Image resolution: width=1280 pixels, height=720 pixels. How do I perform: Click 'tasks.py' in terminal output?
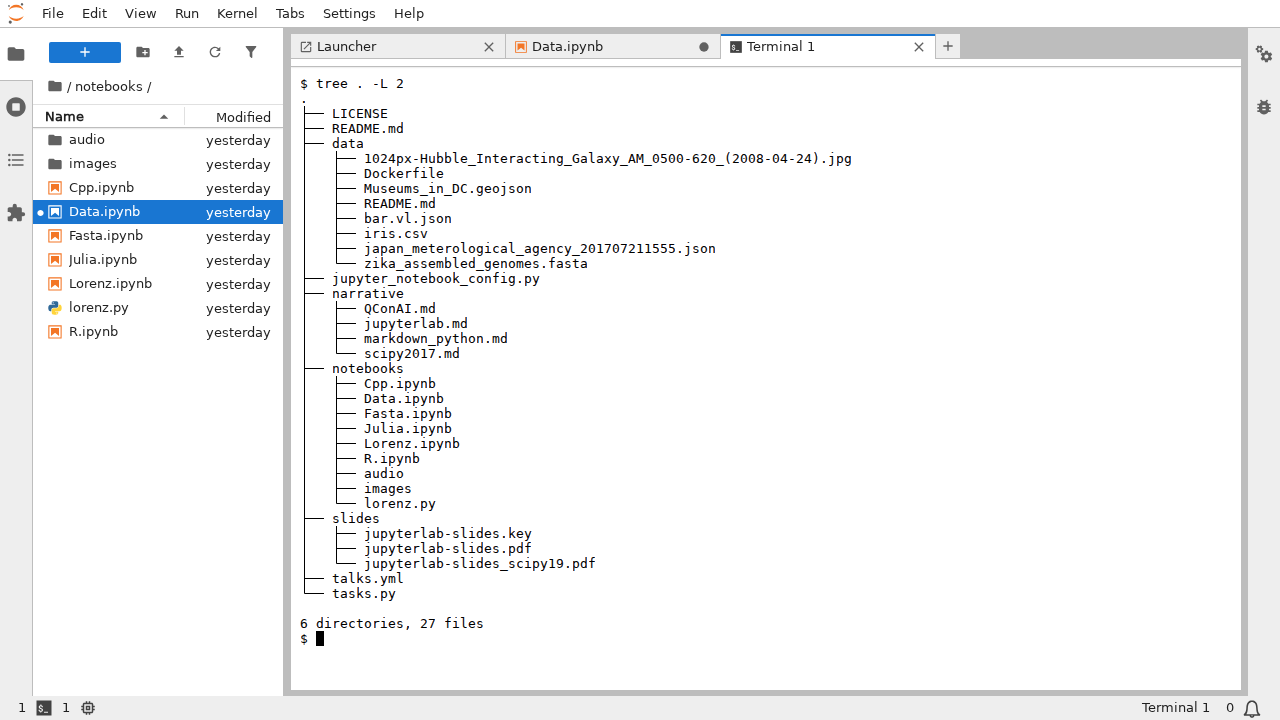364,593
